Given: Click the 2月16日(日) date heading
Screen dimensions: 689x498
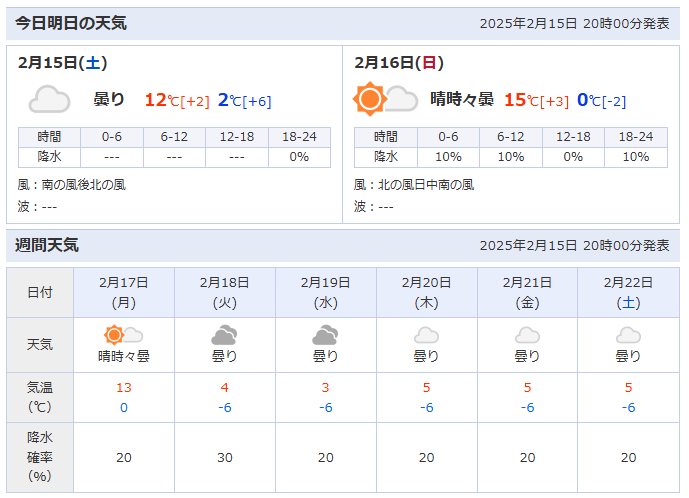Looking at the screenshot, I should point(398,62).
